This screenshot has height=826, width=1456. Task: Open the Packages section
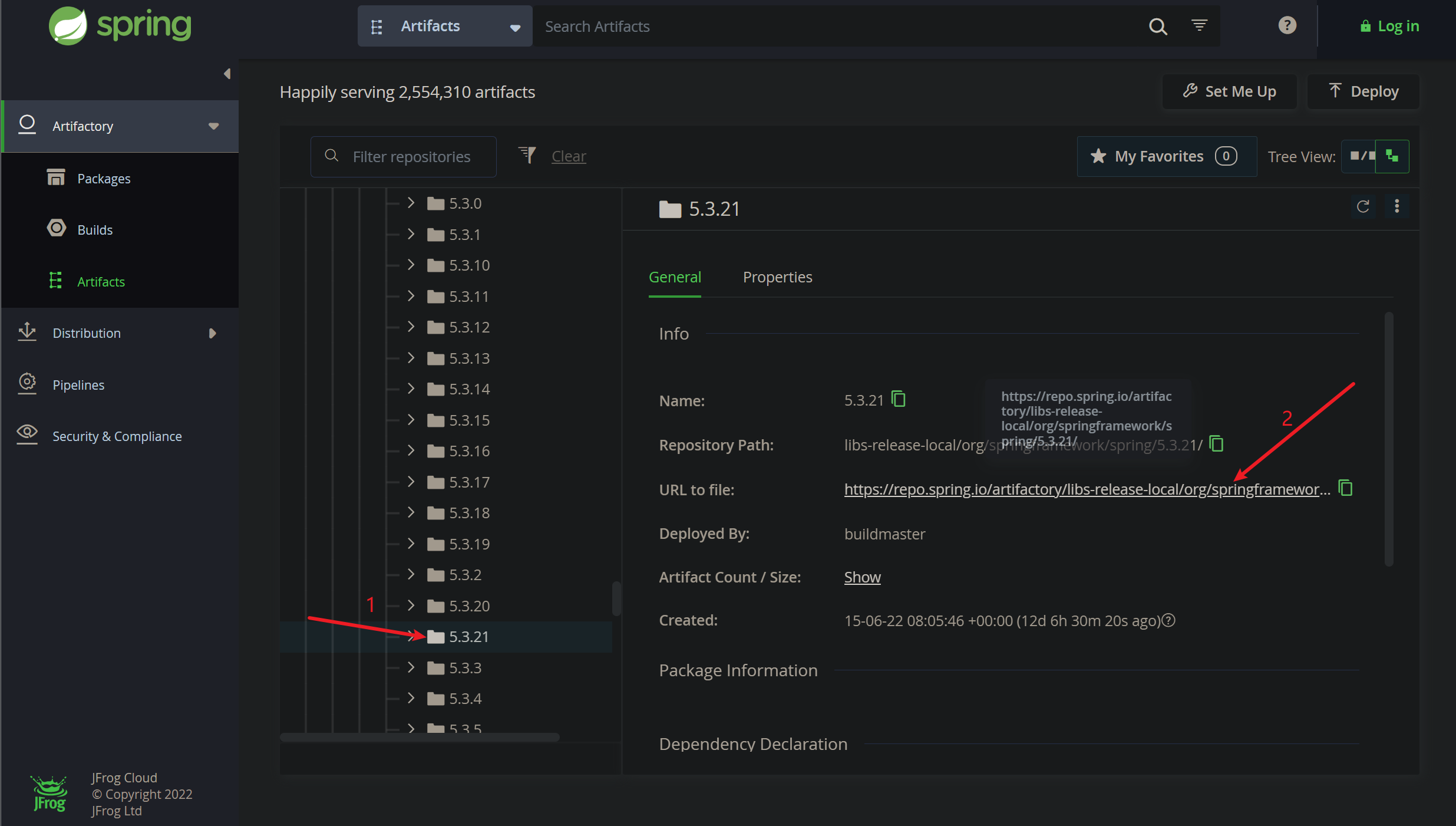(x=104, y=179)
